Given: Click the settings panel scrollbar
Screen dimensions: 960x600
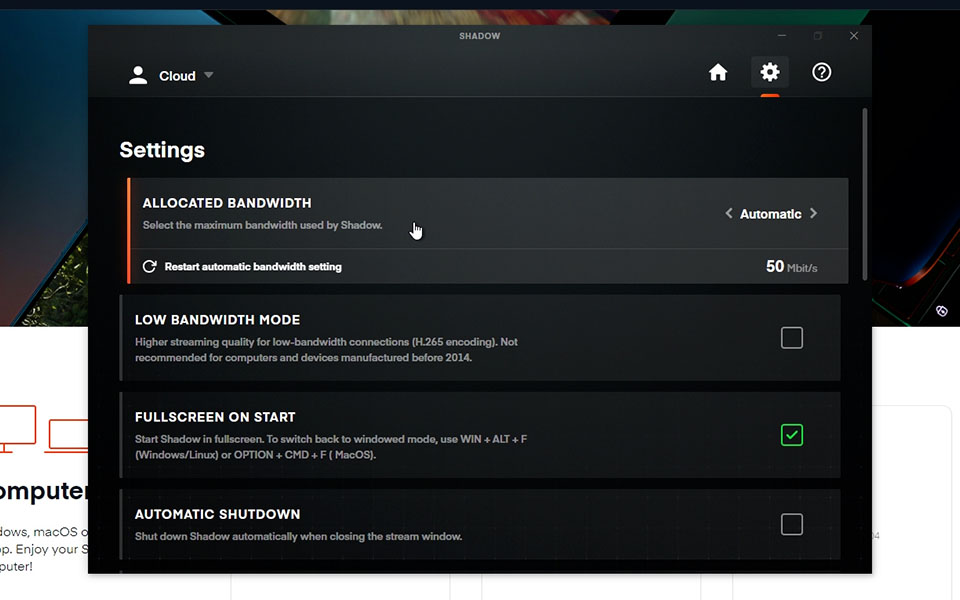Looking at the screenshot, I should (864, 194).
